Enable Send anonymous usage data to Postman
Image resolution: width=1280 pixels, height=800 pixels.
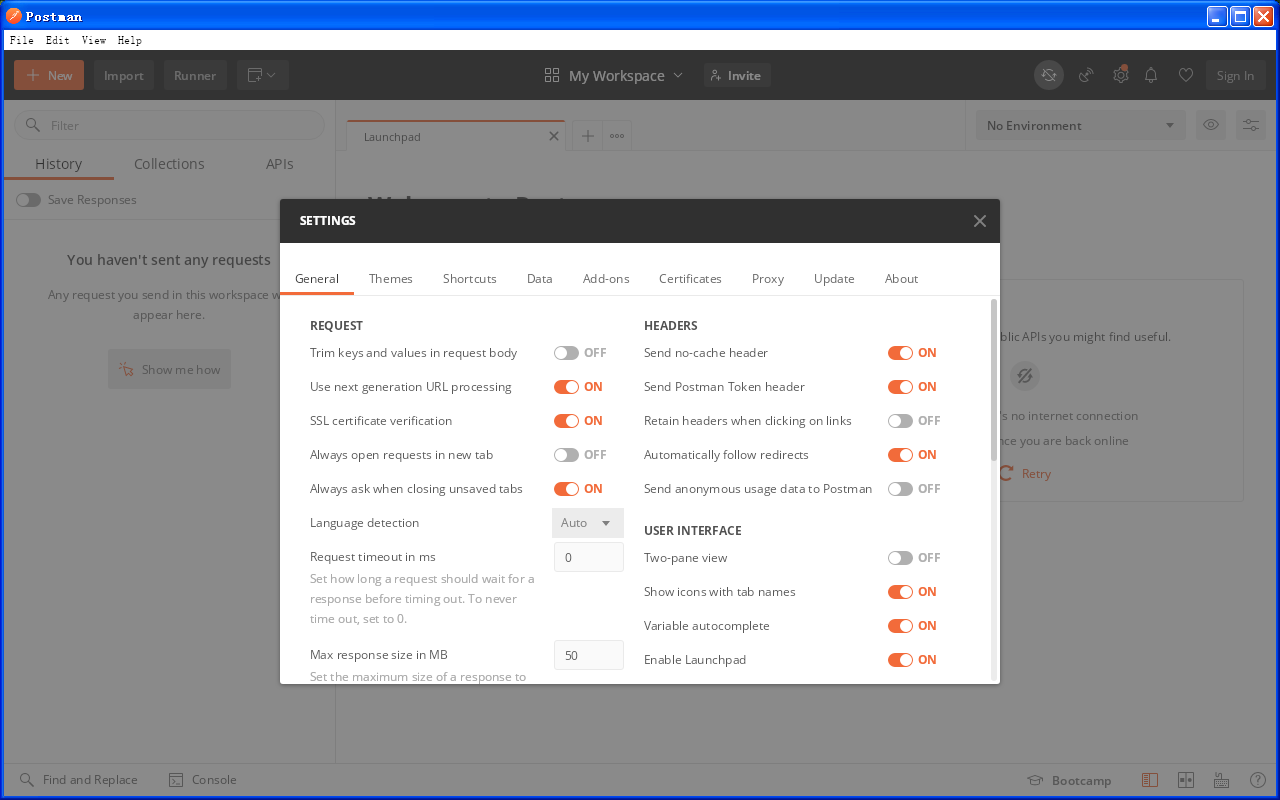point(900,489)
